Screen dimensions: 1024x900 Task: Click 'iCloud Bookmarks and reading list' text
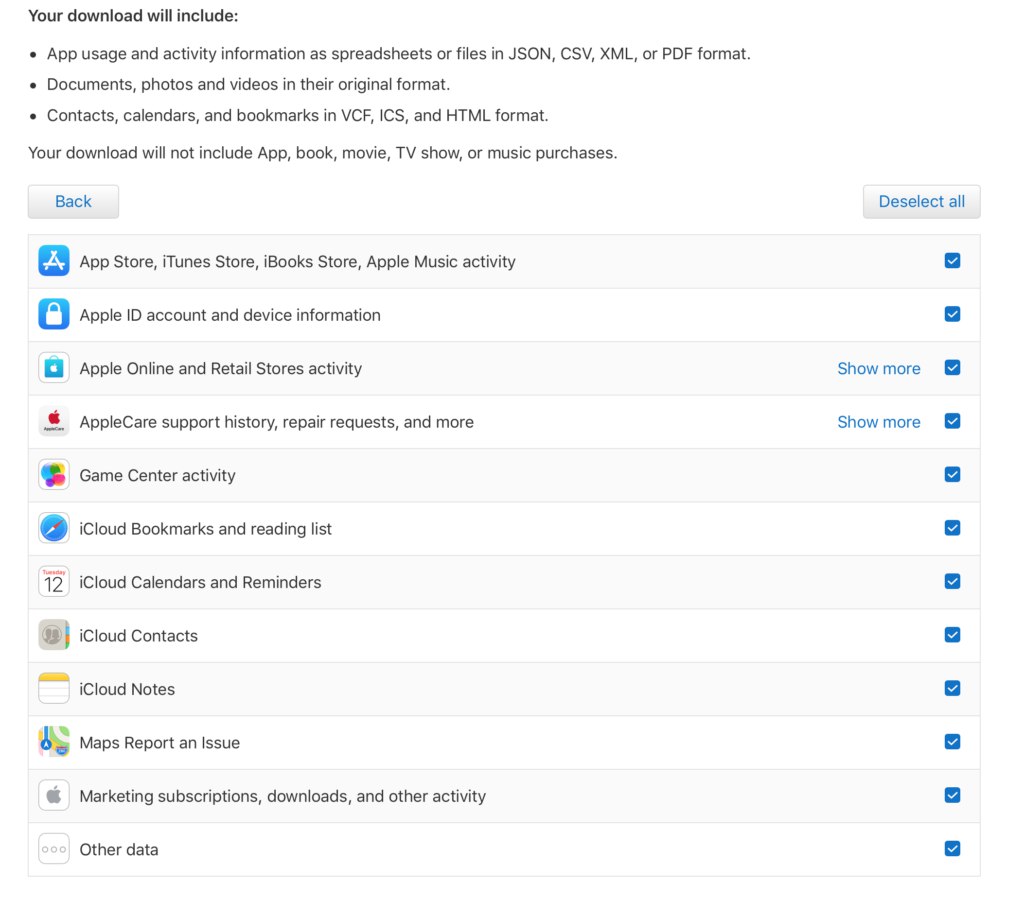pos(206,529)
